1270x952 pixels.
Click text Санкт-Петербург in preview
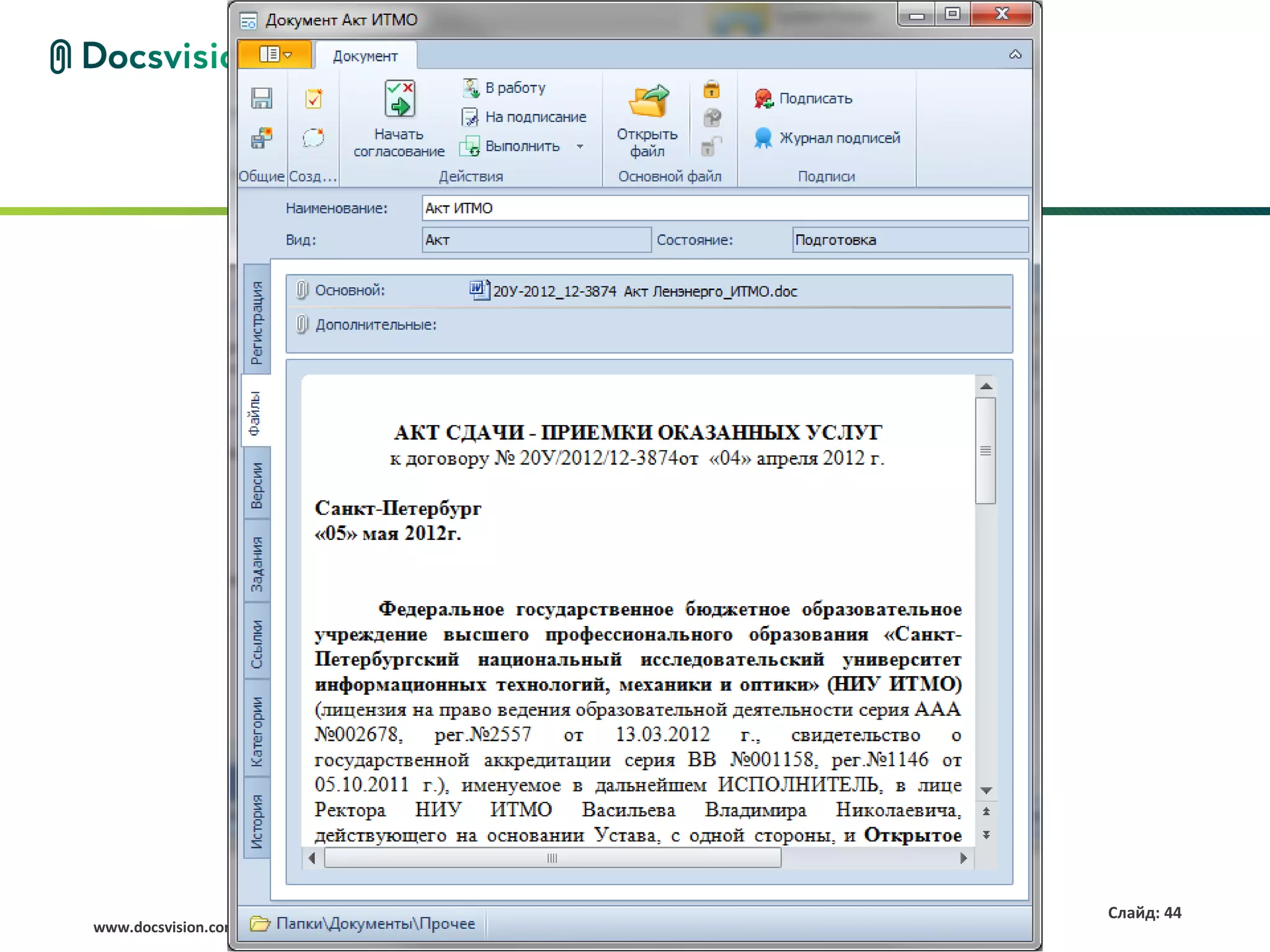pyautogui.click(x=397, y=508)
